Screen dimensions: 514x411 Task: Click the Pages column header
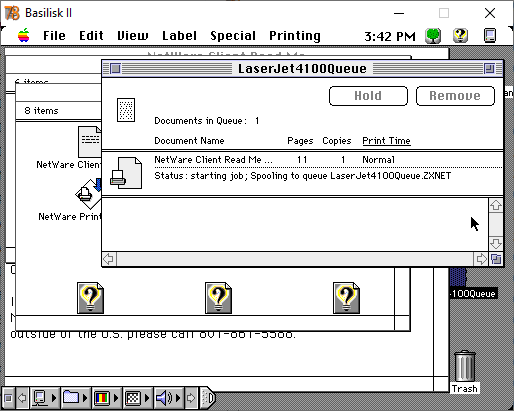300,141
